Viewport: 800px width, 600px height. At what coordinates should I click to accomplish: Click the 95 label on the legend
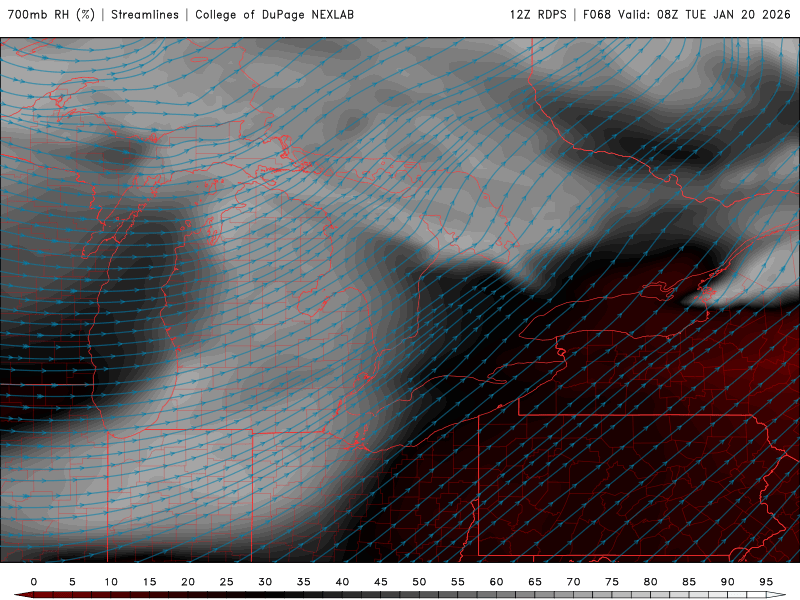pyautogui.click(x=766, y=582)
